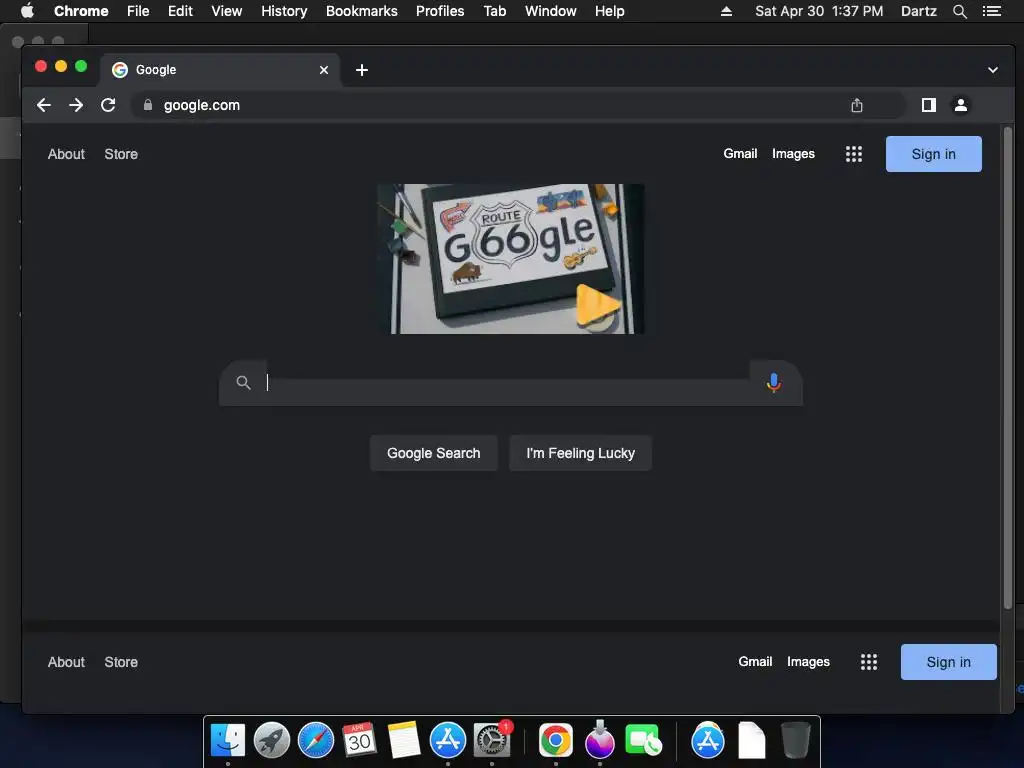Open the Profiles menu
Screen dimensions: 1024x768
click(440, 11)
